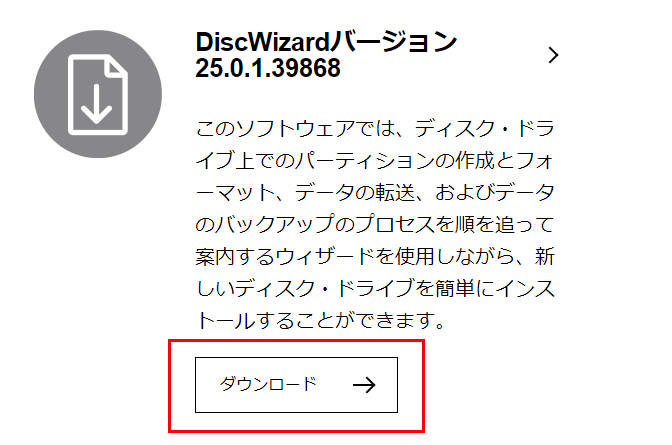The width and height of the screenshot is (672, 445).
Task: Click the word DiscWizard in the heading
Action: click(x=262, y=42)
